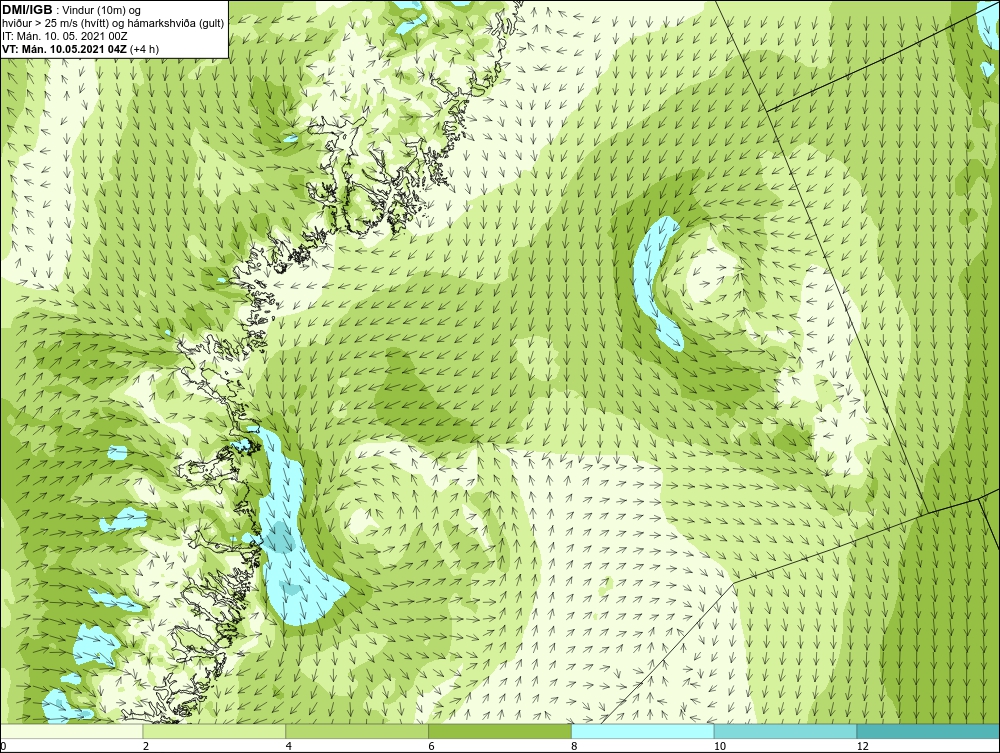Image resolution: width=1000 pixels, height=753 pixels.
Task: Click the 'VT: Mán. 10.05.2021 04Z' line
Action: (64, 48)
